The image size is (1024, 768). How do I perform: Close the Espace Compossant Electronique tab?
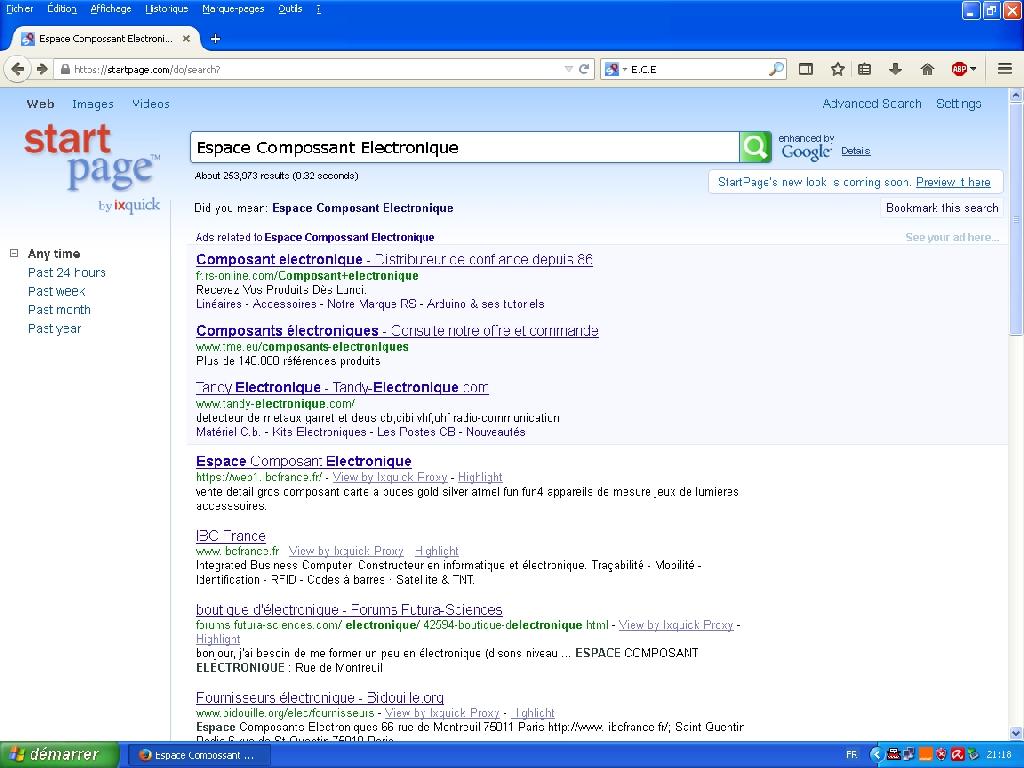point(186,39)
